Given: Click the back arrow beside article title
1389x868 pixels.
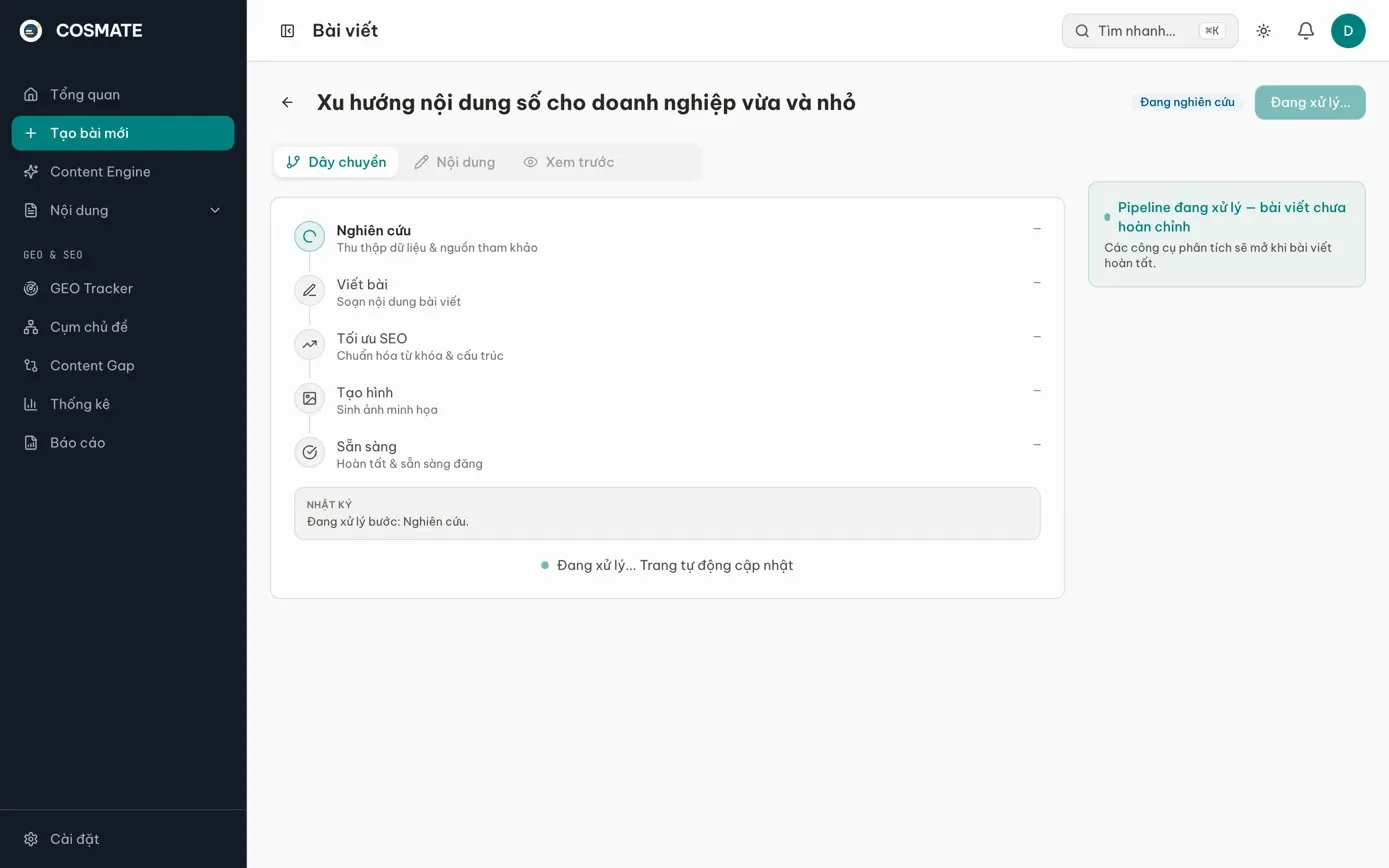Looking at the screenshot, I should [287, 102].
